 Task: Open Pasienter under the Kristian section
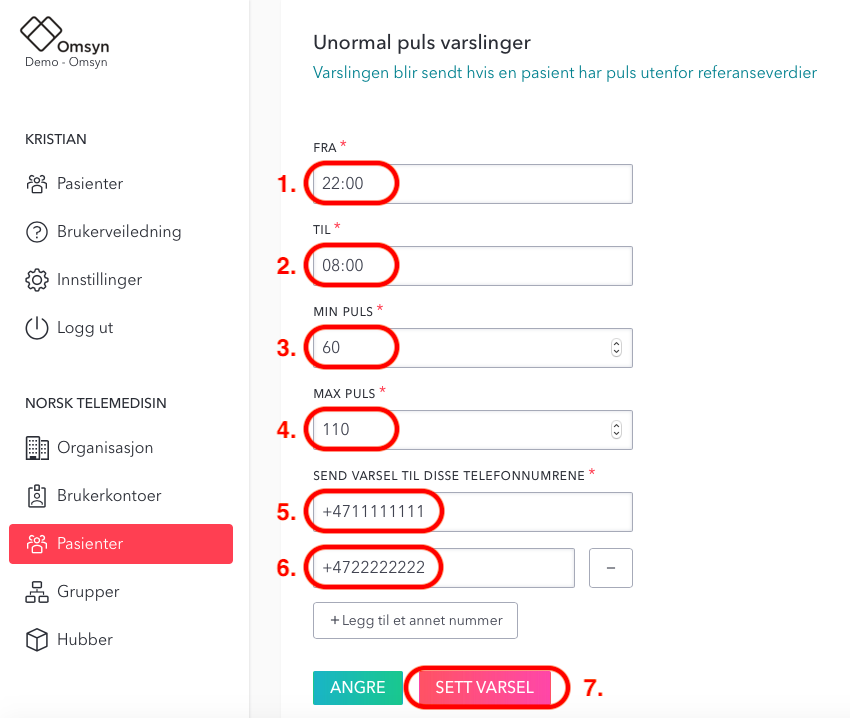point(74,184)
